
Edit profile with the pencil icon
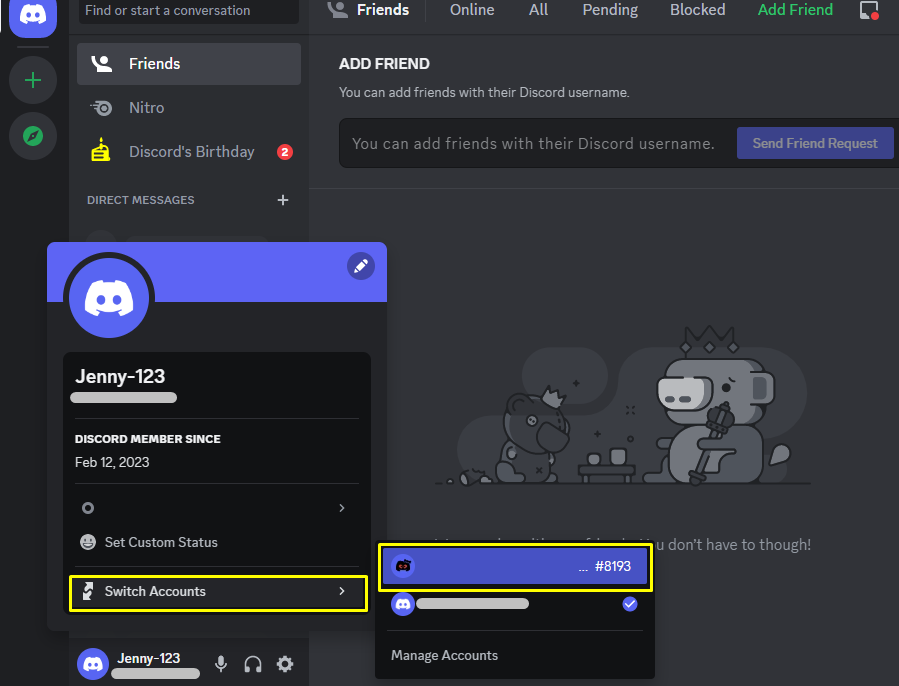[361, 266]
